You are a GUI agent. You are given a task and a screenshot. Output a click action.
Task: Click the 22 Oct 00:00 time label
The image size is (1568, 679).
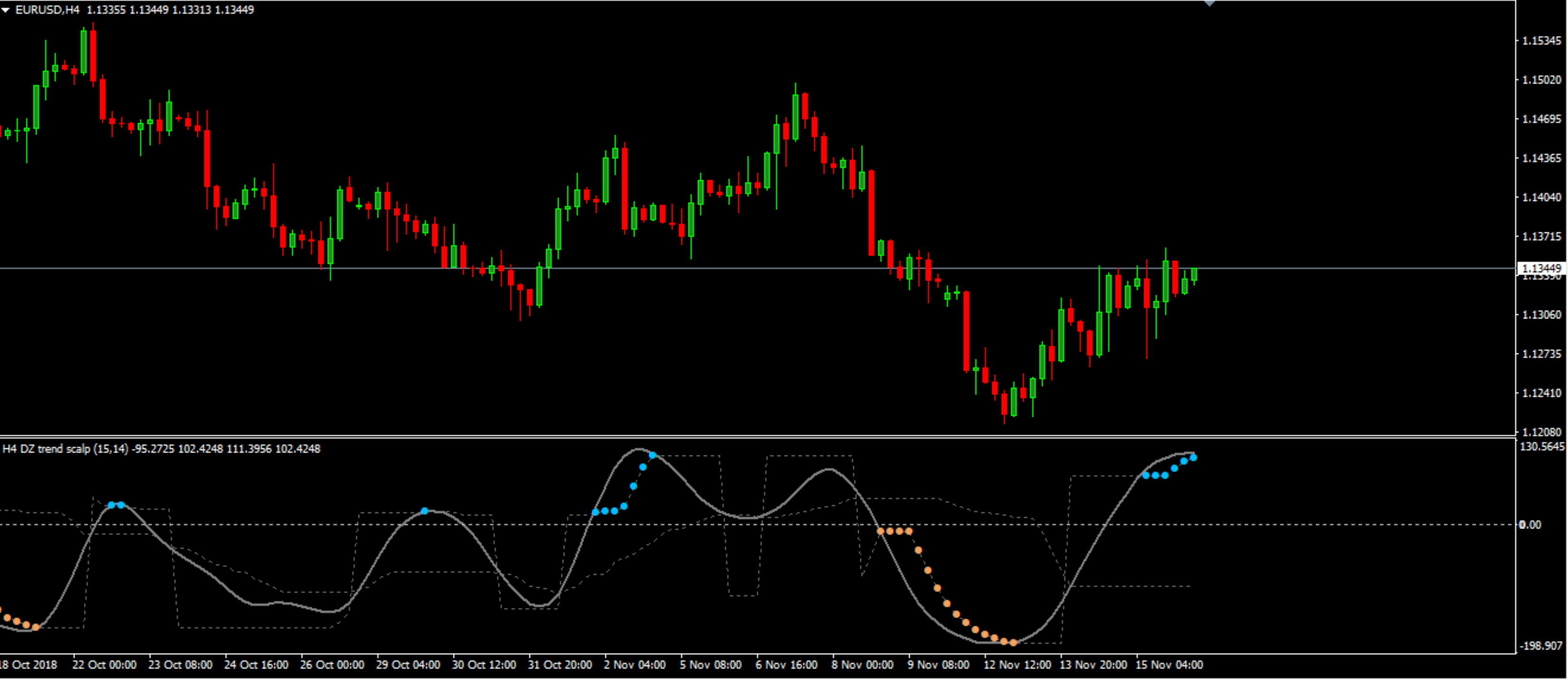tap(104, 664)
